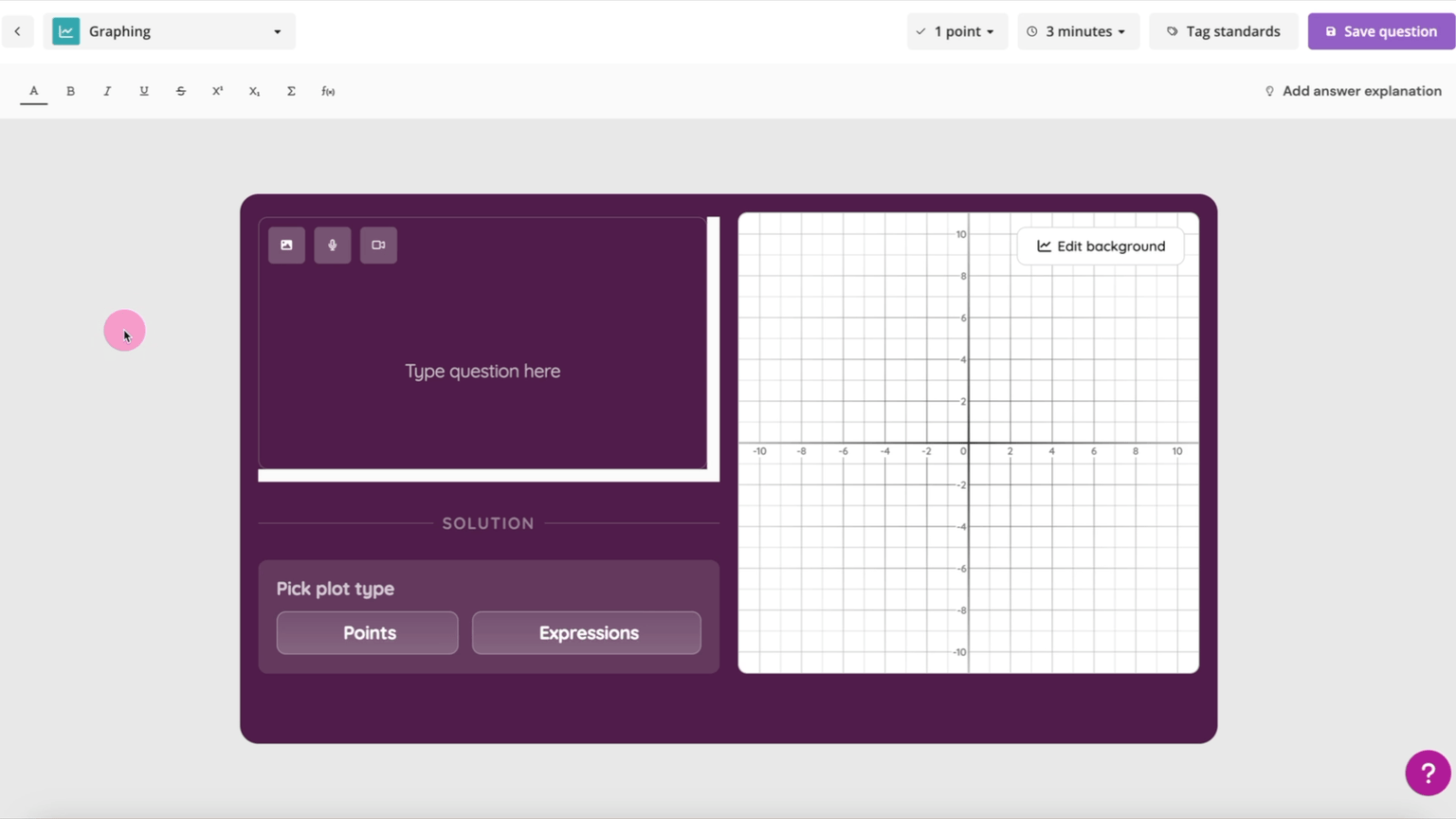Open the Graphing question type dropdown
The width and height of the screenshot is (1456, 819).
[170, 31]
